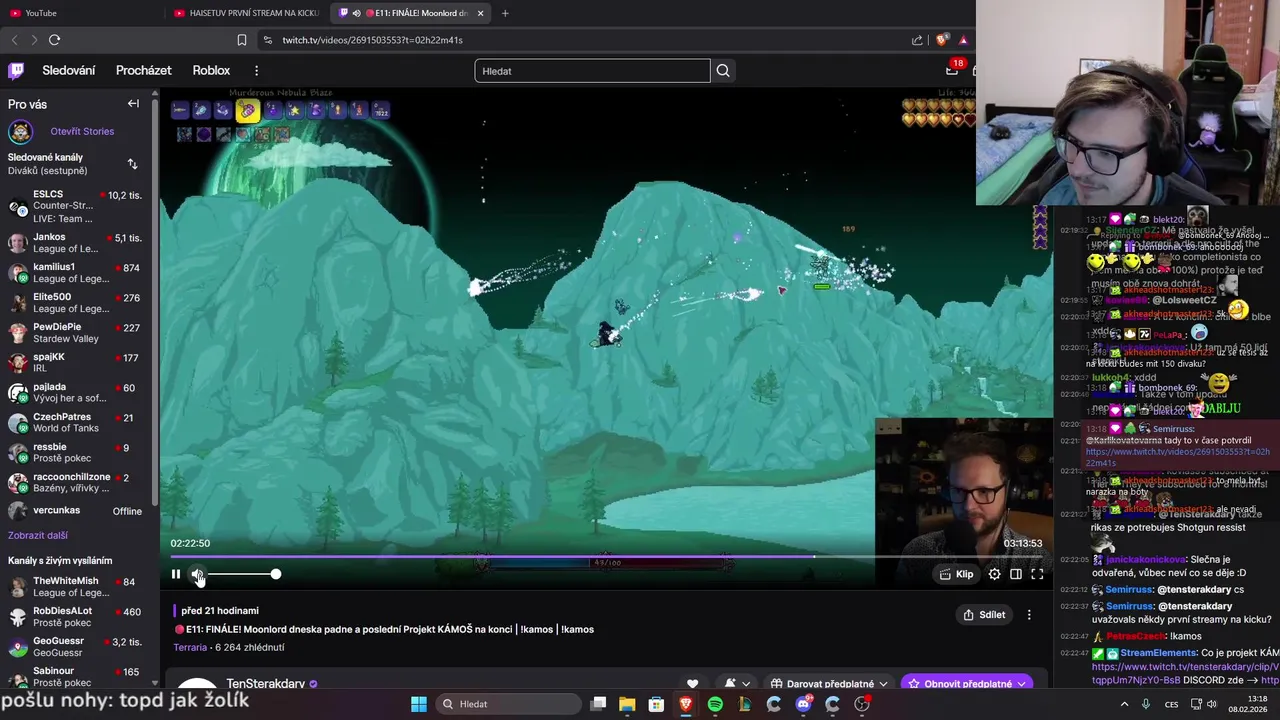Open the Sledování tab
This screenshot has width=1280, height=720.
pyautogui.click(x=69, y=71)
